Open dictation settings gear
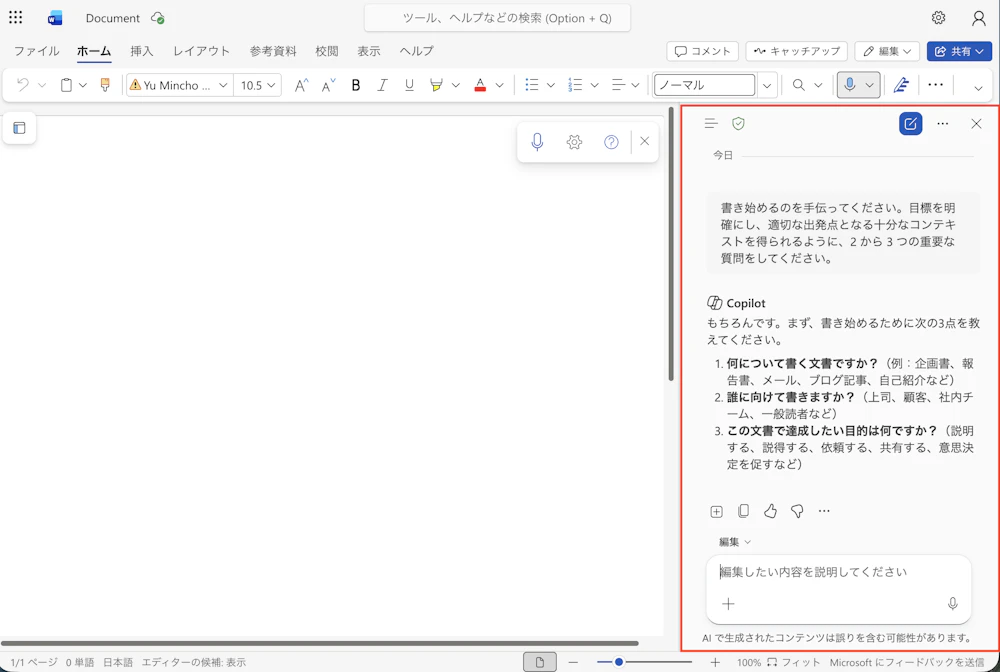The height and width of the screenshot is (672, 1000). click(x=574, y=142)
